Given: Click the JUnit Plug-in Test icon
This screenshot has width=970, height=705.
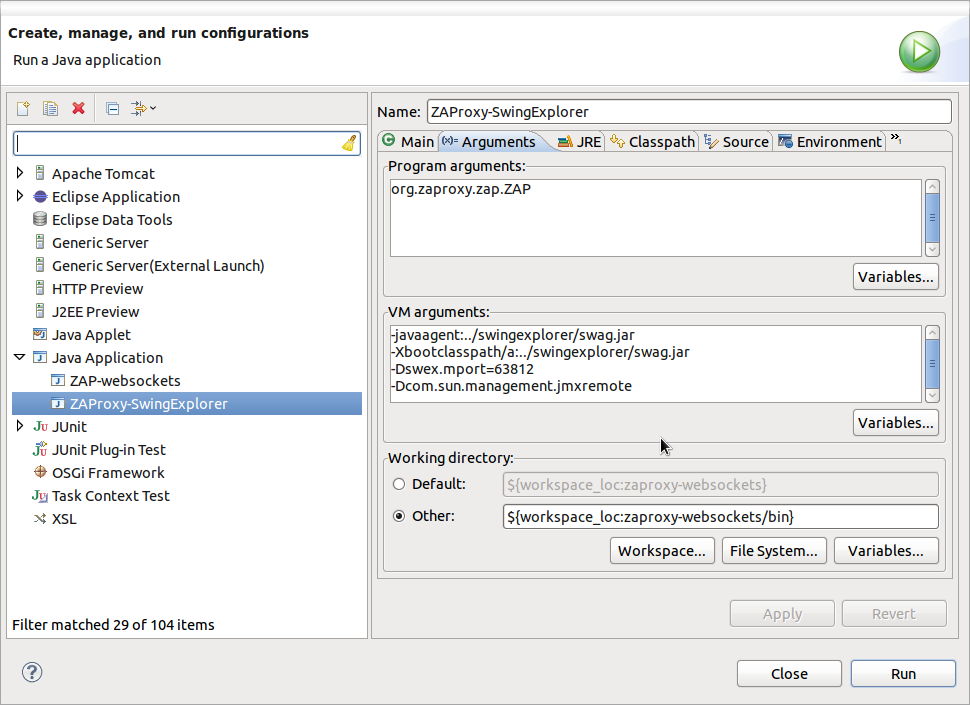Looking at the screenshot, I should pos(40,449).
